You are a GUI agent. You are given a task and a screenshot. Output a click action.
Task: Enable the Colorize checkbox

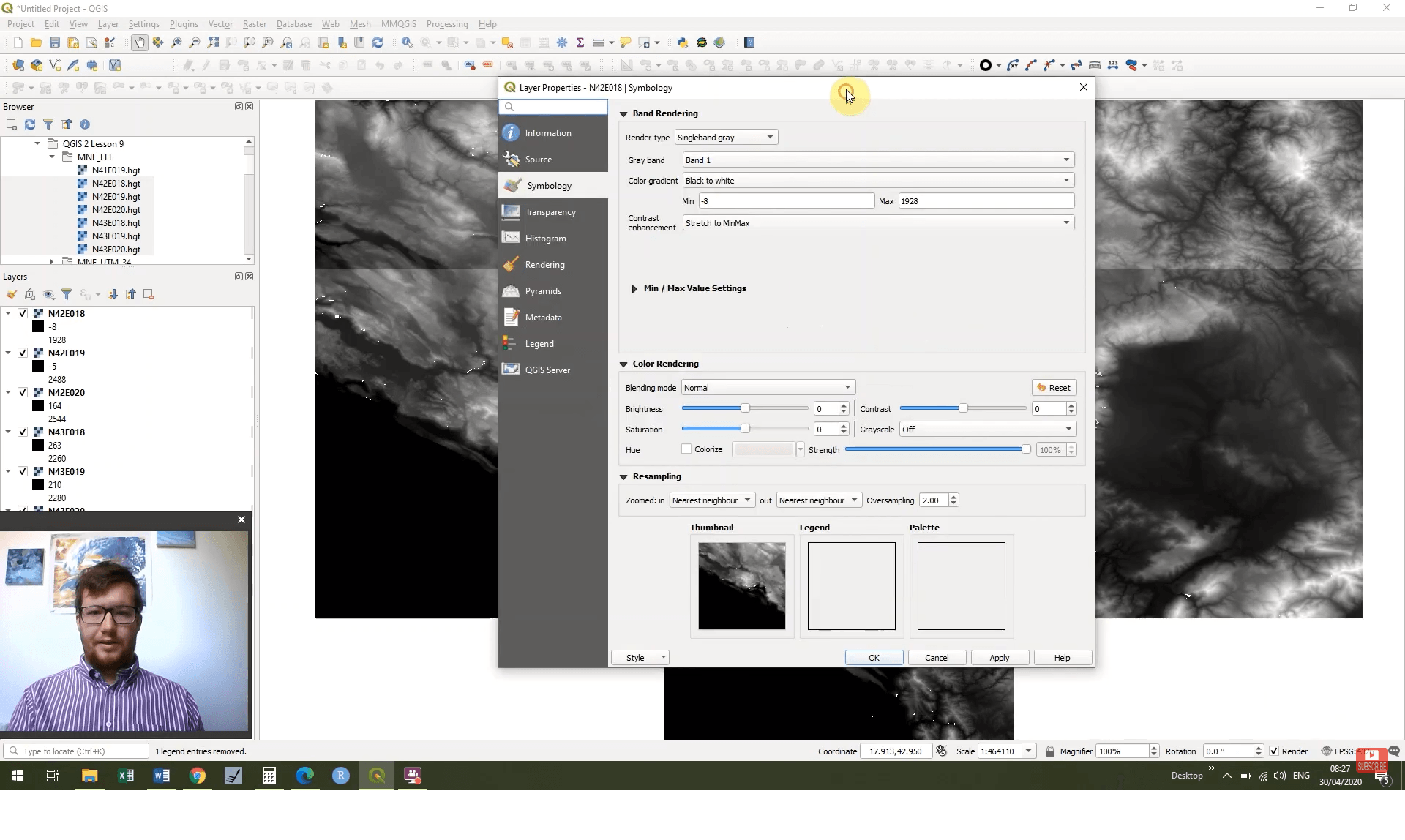[x=686, y=449]
